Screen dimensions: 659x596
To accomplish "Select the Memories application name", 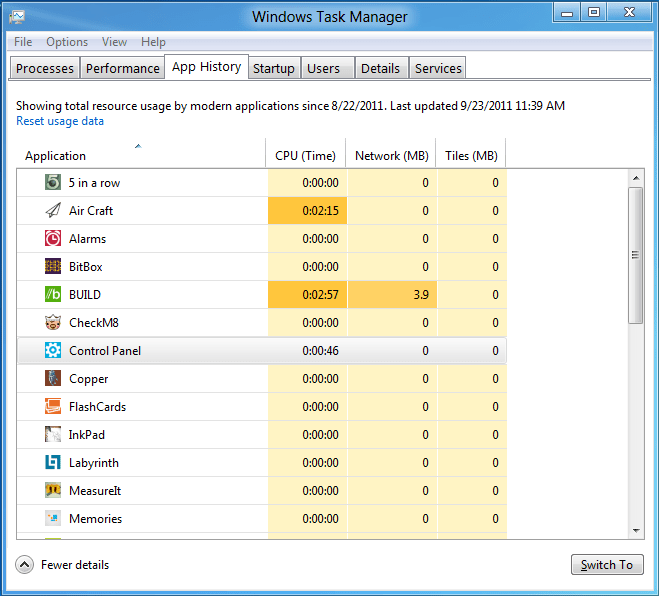I will (95, 519).
